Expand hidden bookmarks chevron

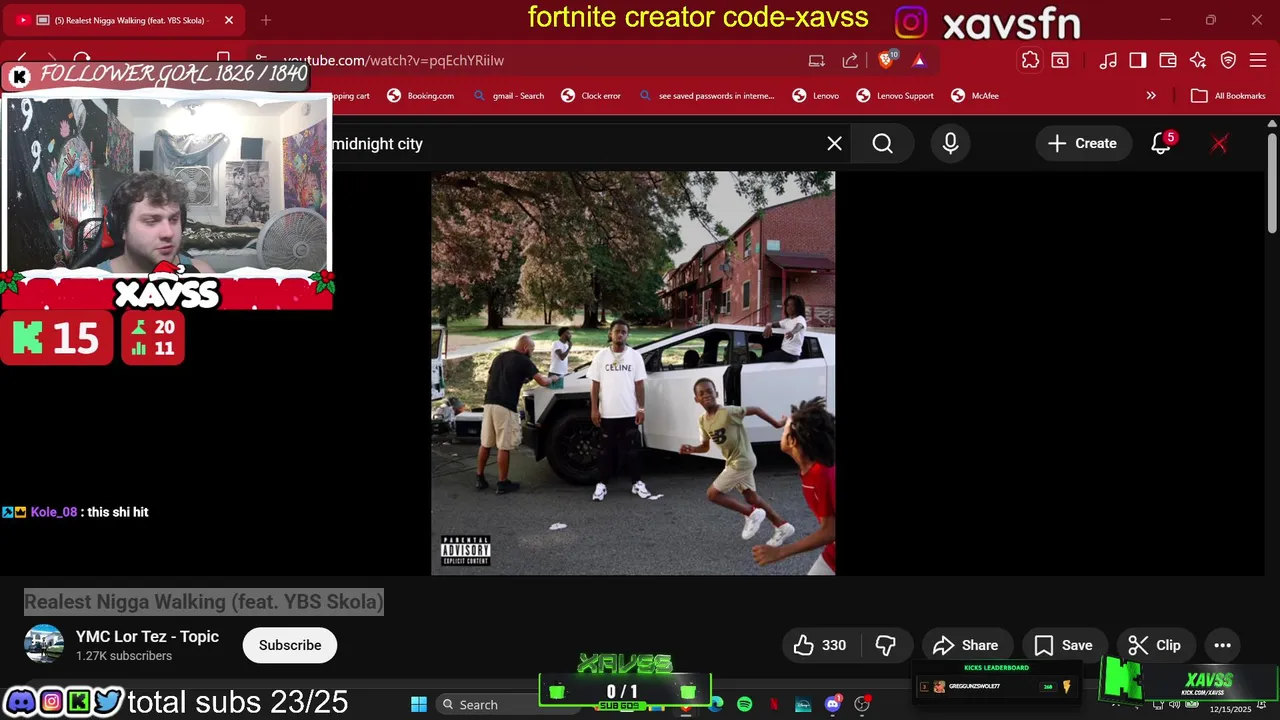click(x=1151, y=96)
